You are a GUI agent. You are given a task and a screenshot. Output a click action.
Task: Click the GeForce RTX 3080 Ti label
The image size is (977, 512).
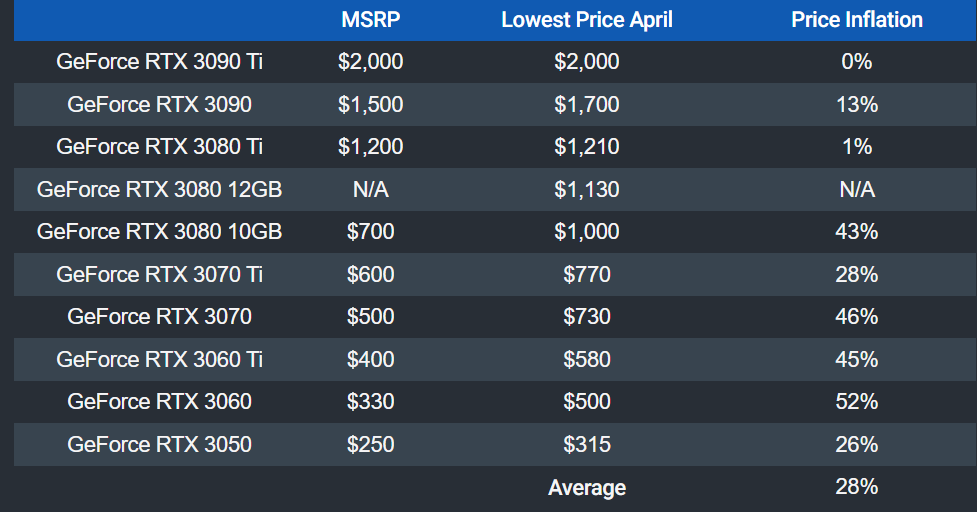[160, 147]
